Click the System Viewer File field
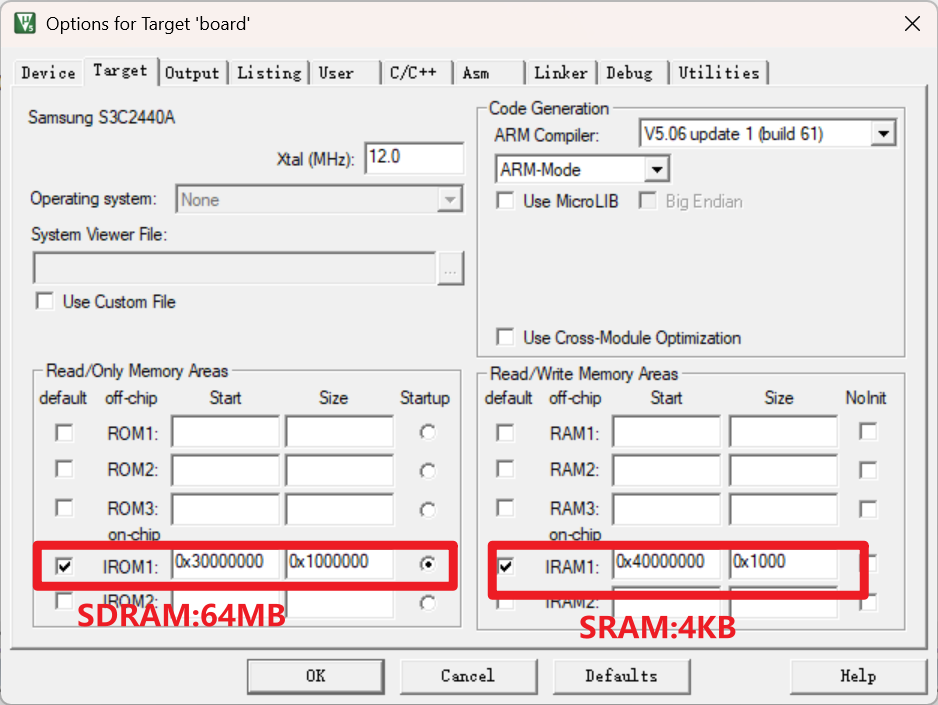This screenshot has height=705, width=938. click(x=234, y=267)
